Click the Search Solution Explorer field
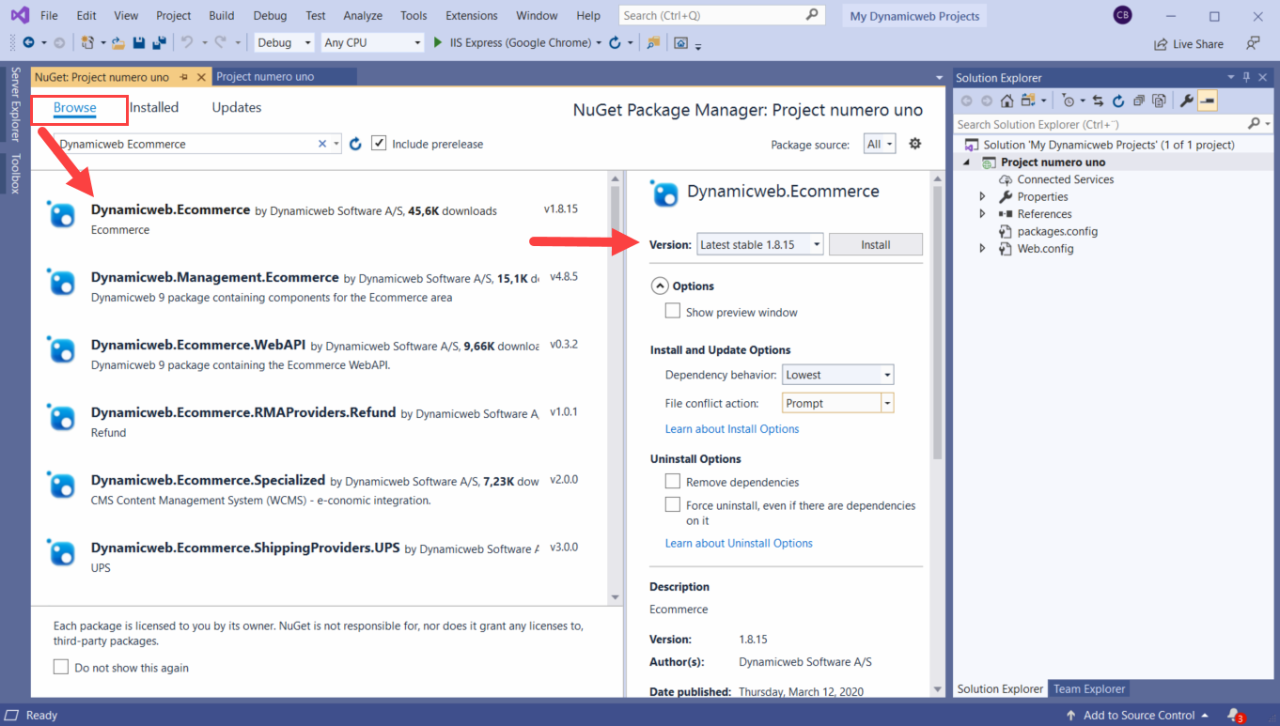The image size is (1280, 726). tap(1100, 124)
